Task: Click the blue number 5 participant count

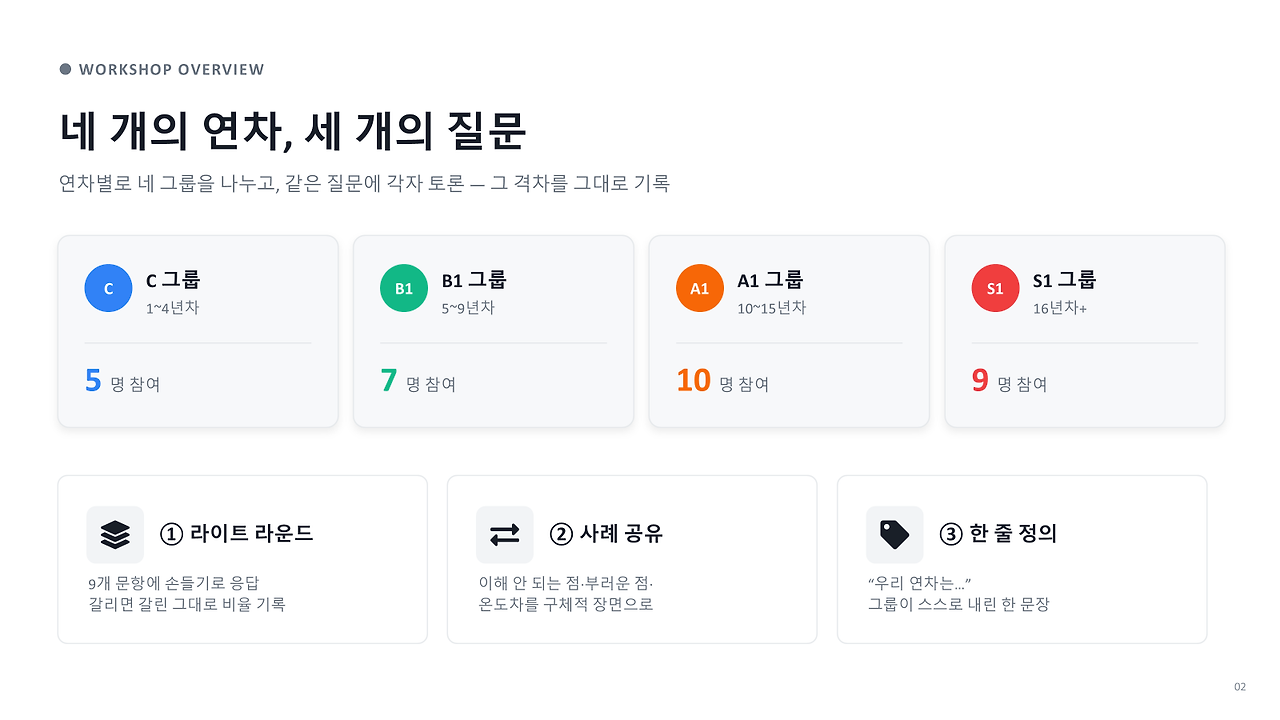Action: pyautogui.click(x=93, y=381)
